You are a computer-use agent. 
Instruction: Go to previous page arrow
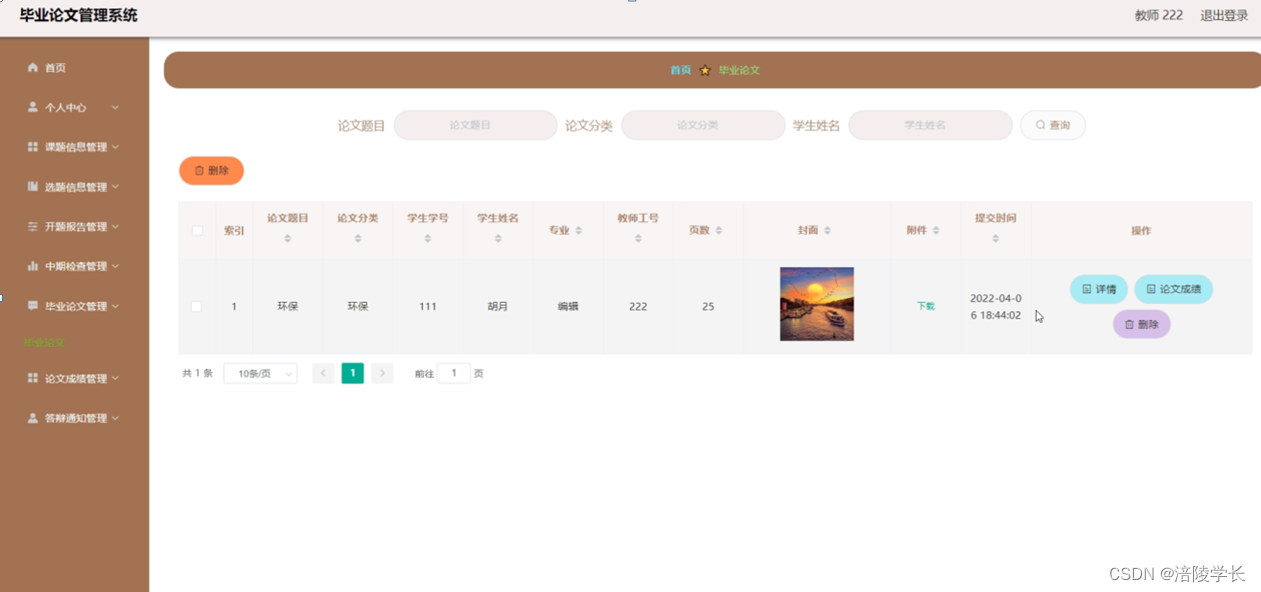[323, 374]
